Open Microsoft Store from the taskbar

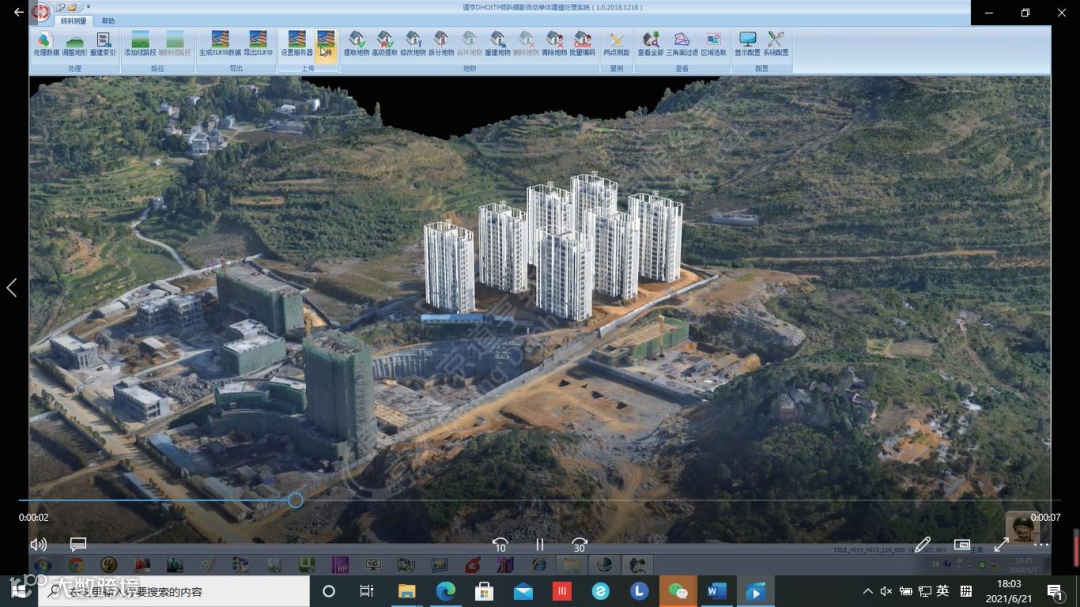[484, 591]
